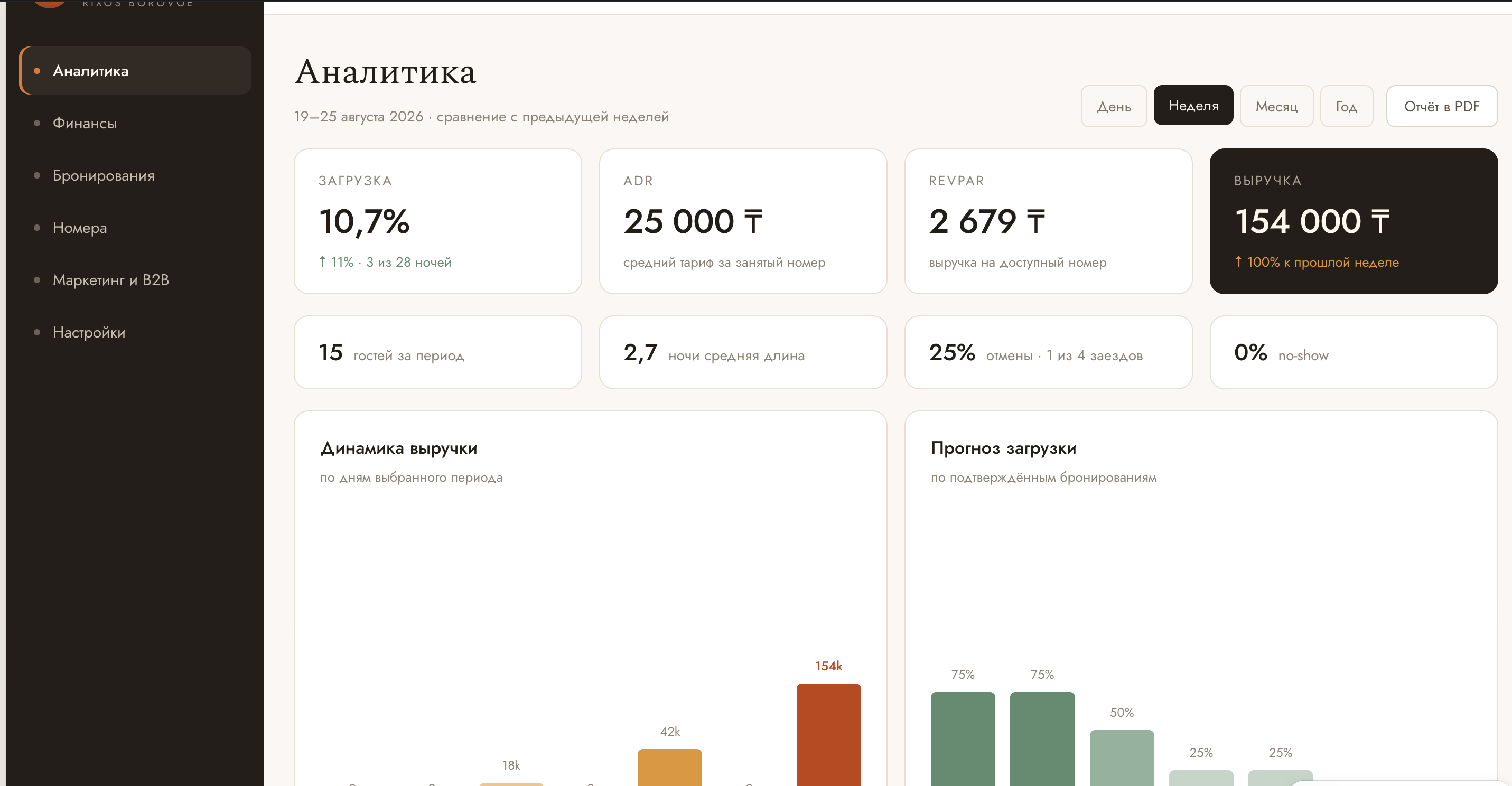Switch period to Месяц
1512x786 pixels.
(1276, 106)
